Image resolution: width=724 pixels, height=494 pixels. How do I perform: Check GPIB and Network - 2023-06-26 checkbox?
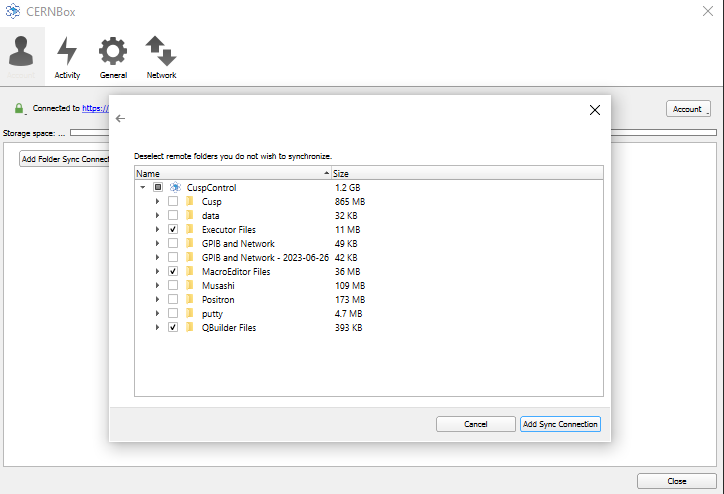click(x=173, y=257)
